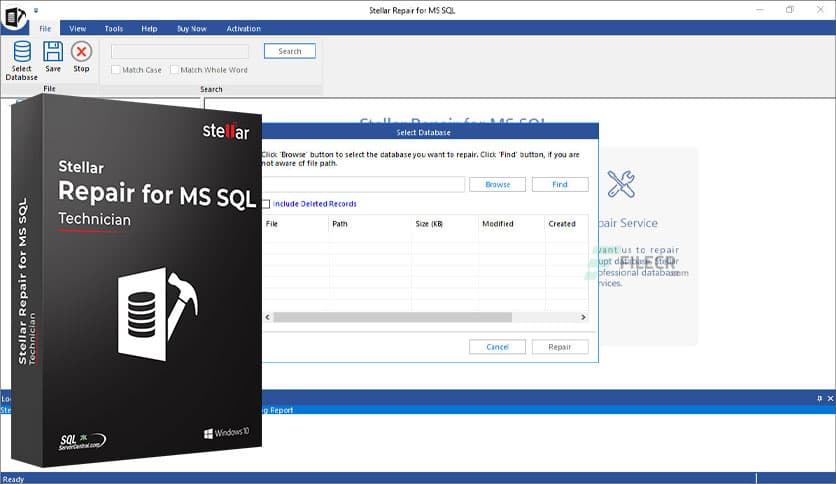Click the scrollbar right arrow in file list
This screenshot has height=484, width=836.
click(x=583, y=317)
